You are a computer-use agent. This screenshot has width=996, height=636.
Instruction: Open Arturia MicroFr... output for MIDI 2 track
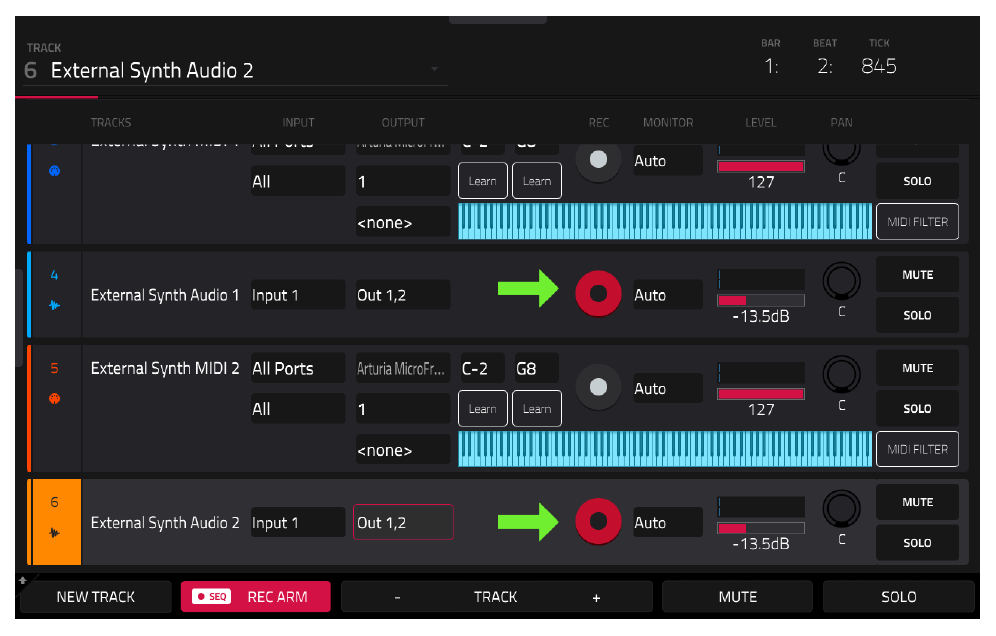(403, 369)
